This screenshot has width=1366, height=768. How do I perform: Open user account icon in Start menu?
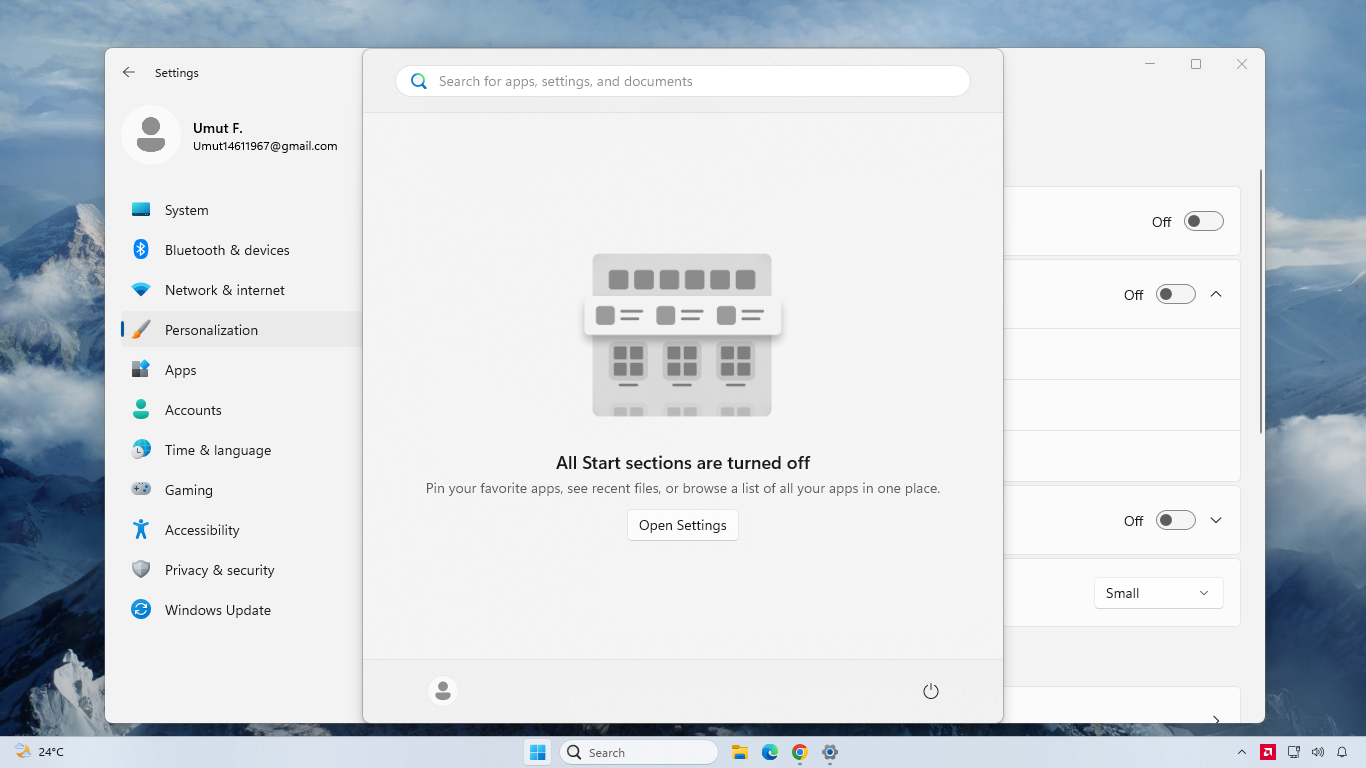click(443, 691)
